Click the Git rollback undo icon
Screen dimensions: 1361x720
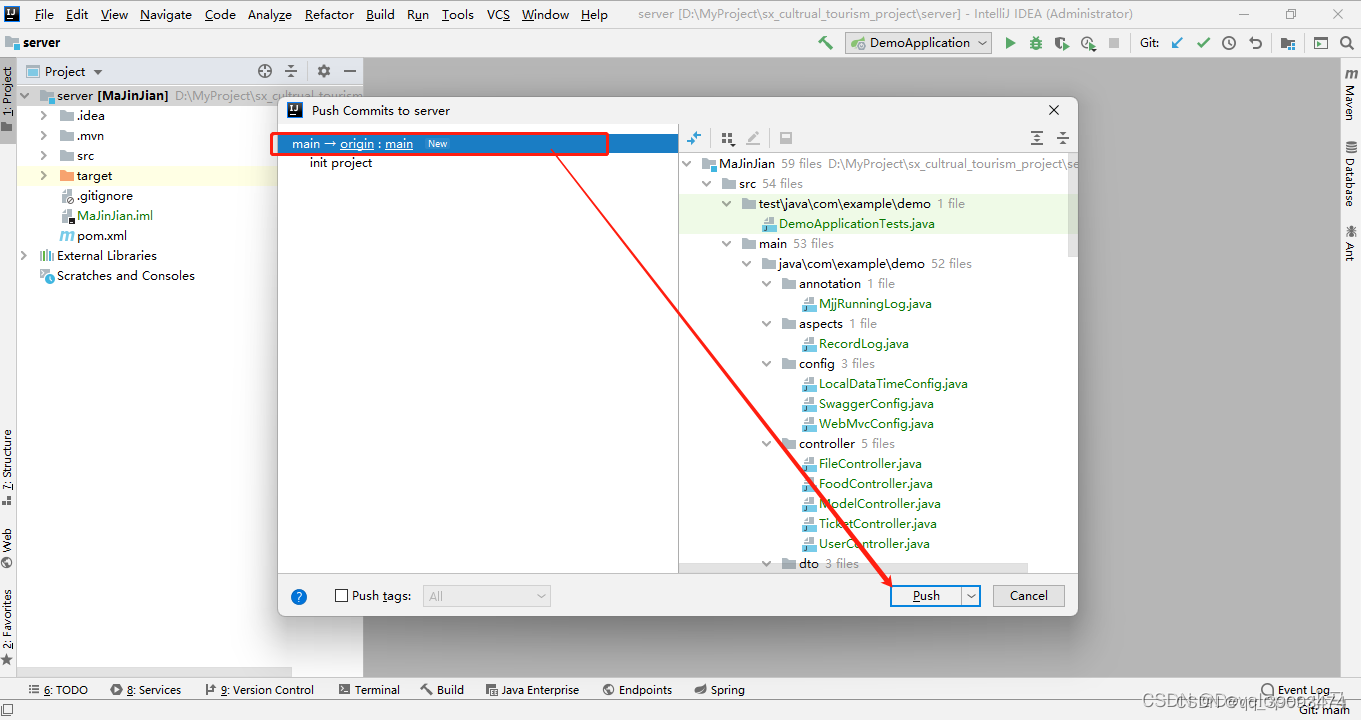coord(1255,43)
